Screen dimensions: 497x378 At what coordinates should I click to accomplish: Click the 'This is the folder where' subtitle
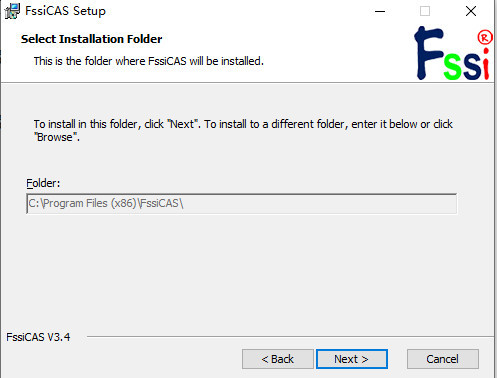(149, 61)
